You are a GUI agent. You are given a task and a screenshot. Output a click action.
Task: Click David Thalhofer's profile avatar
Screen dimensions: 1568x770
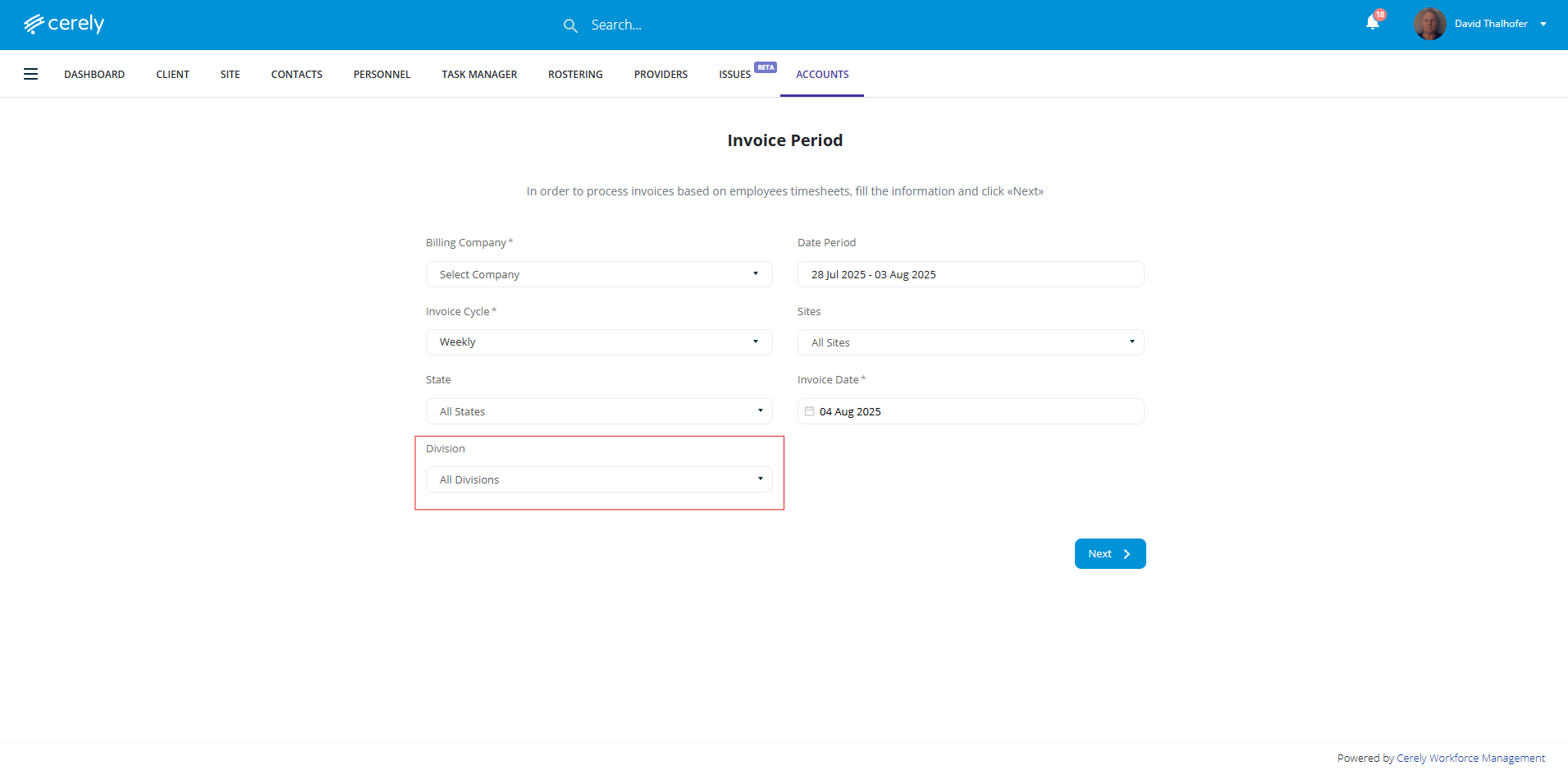pos(1430,24)
